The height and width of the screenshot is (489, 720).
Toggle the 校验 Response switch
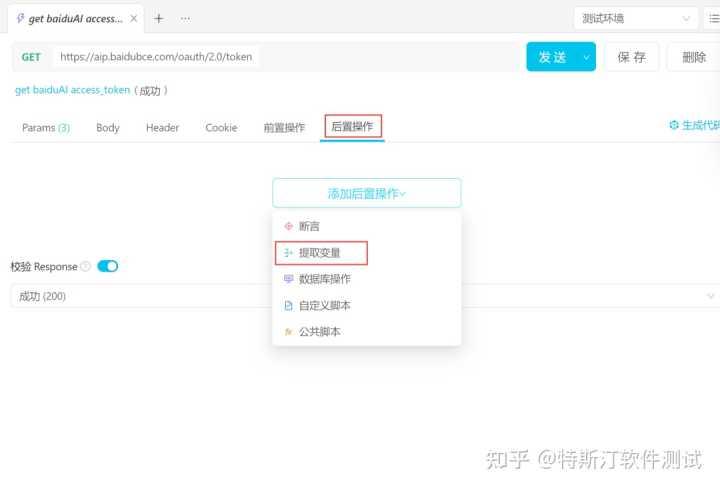pos(108,266)
